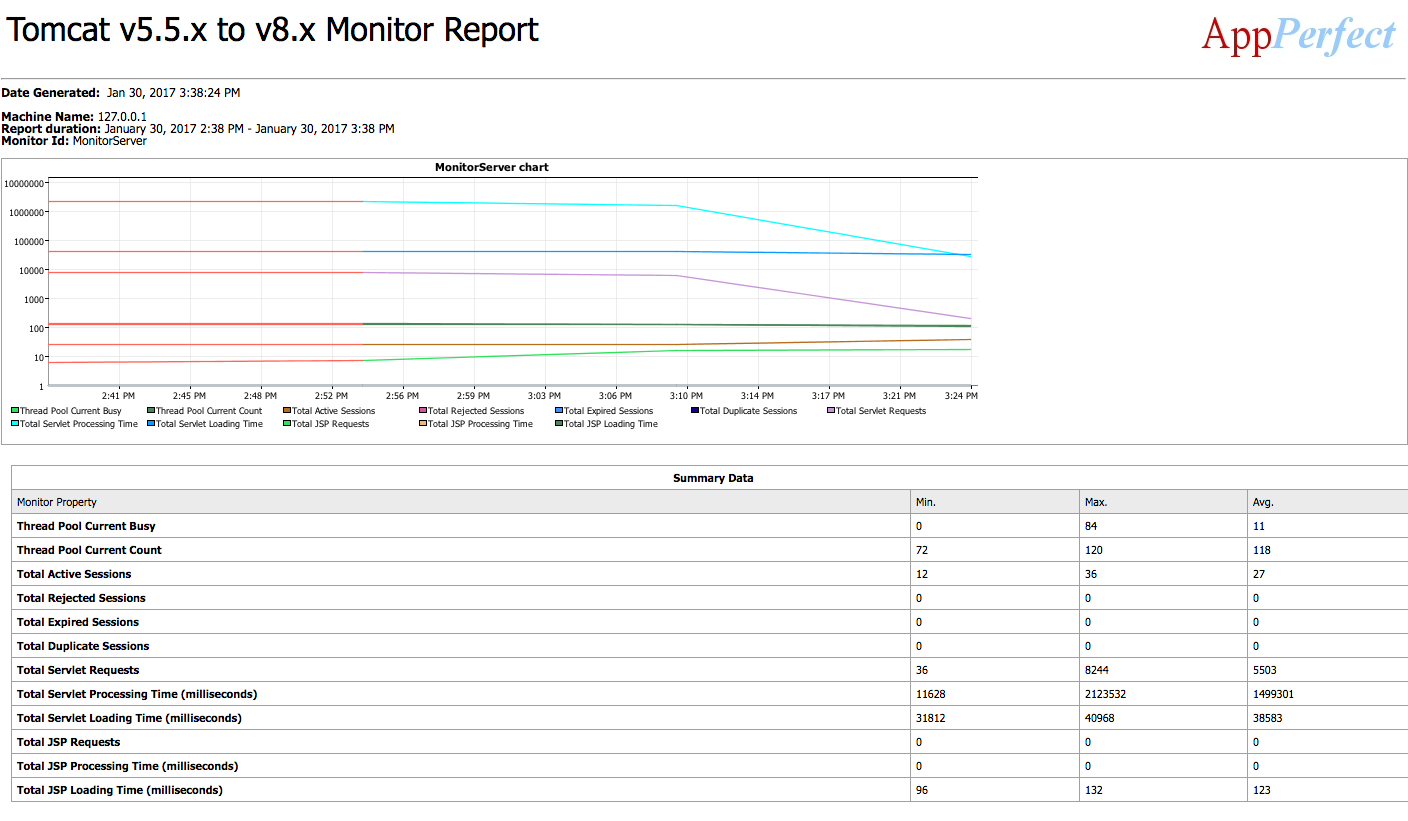This screenshot has width=1408, height=821.
Task: Click the Total JSP Processing Time legend swatch
Action: coord(423,424)
